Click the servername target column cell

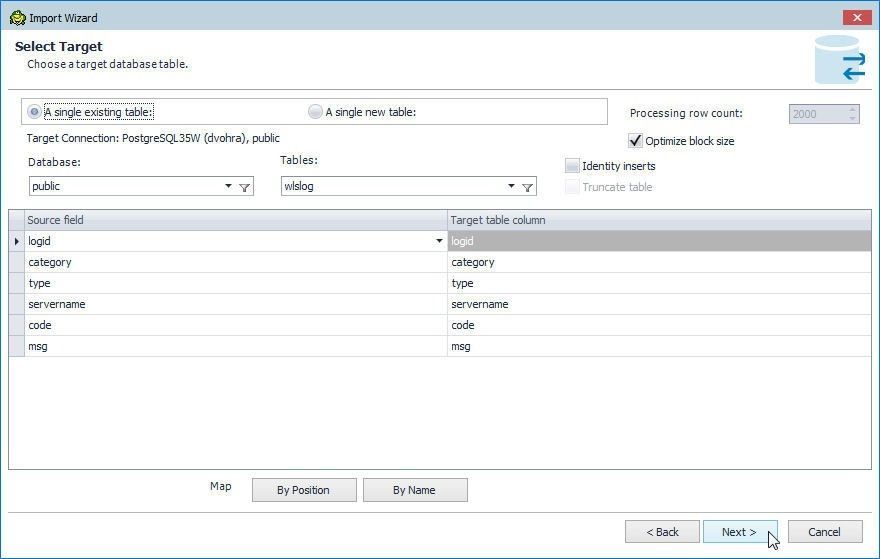[659, 304]
